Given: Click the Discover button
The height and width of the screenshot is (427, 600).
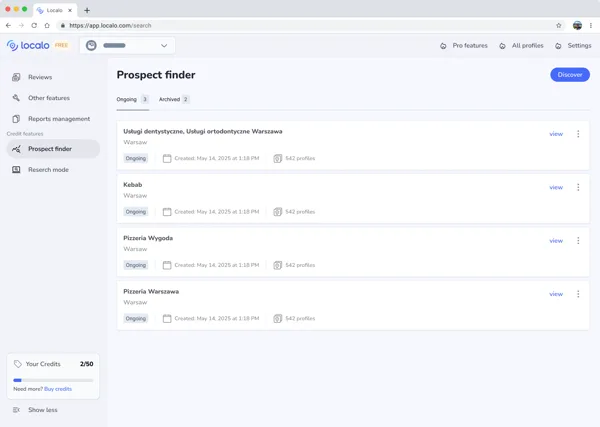Looking at the screenshot, I should [x=570, y=75].
